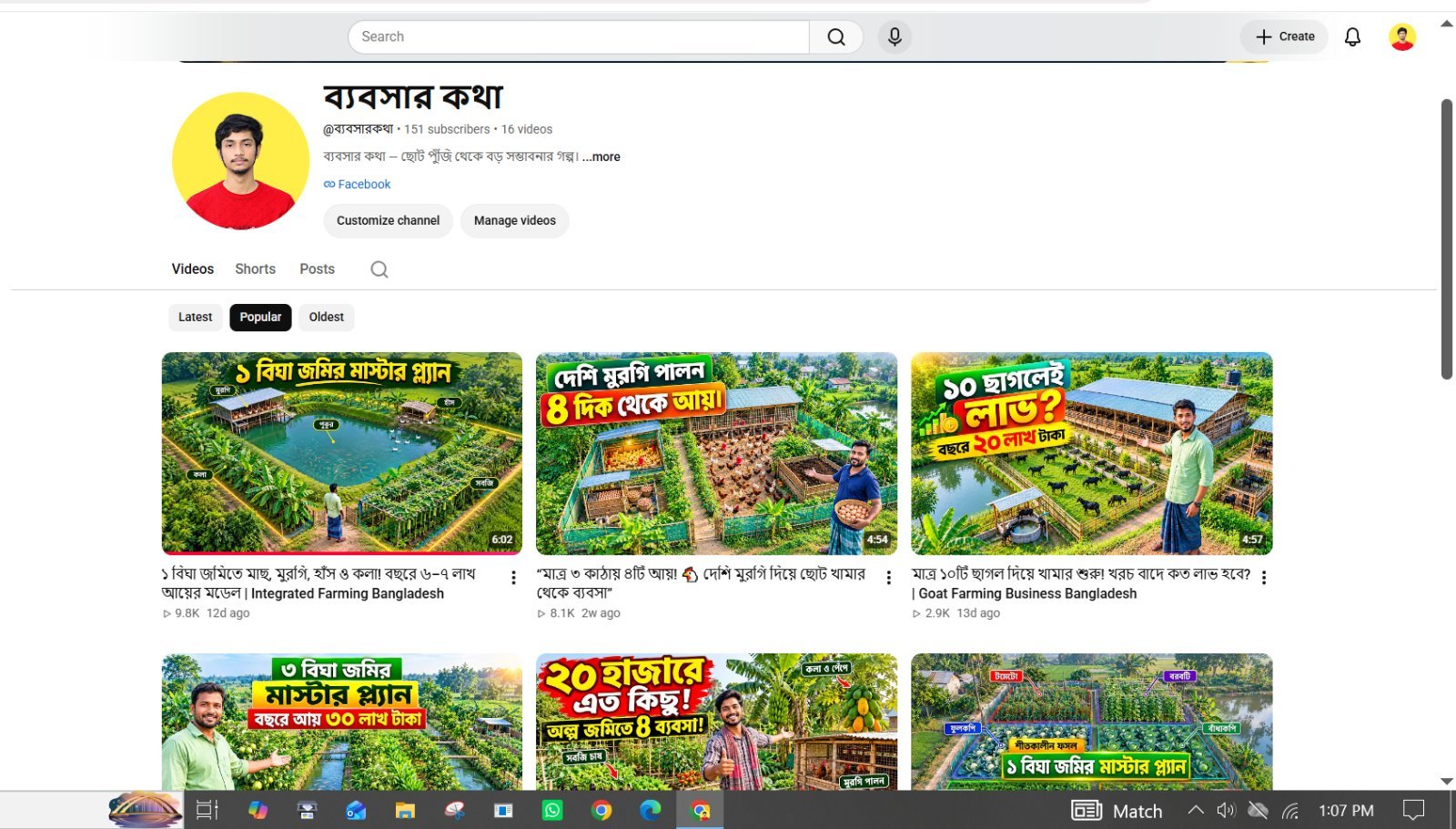Open Goat Farming Business Bangladesh video title
This screenshot has width=1456, height=829.
(1081, 583)
